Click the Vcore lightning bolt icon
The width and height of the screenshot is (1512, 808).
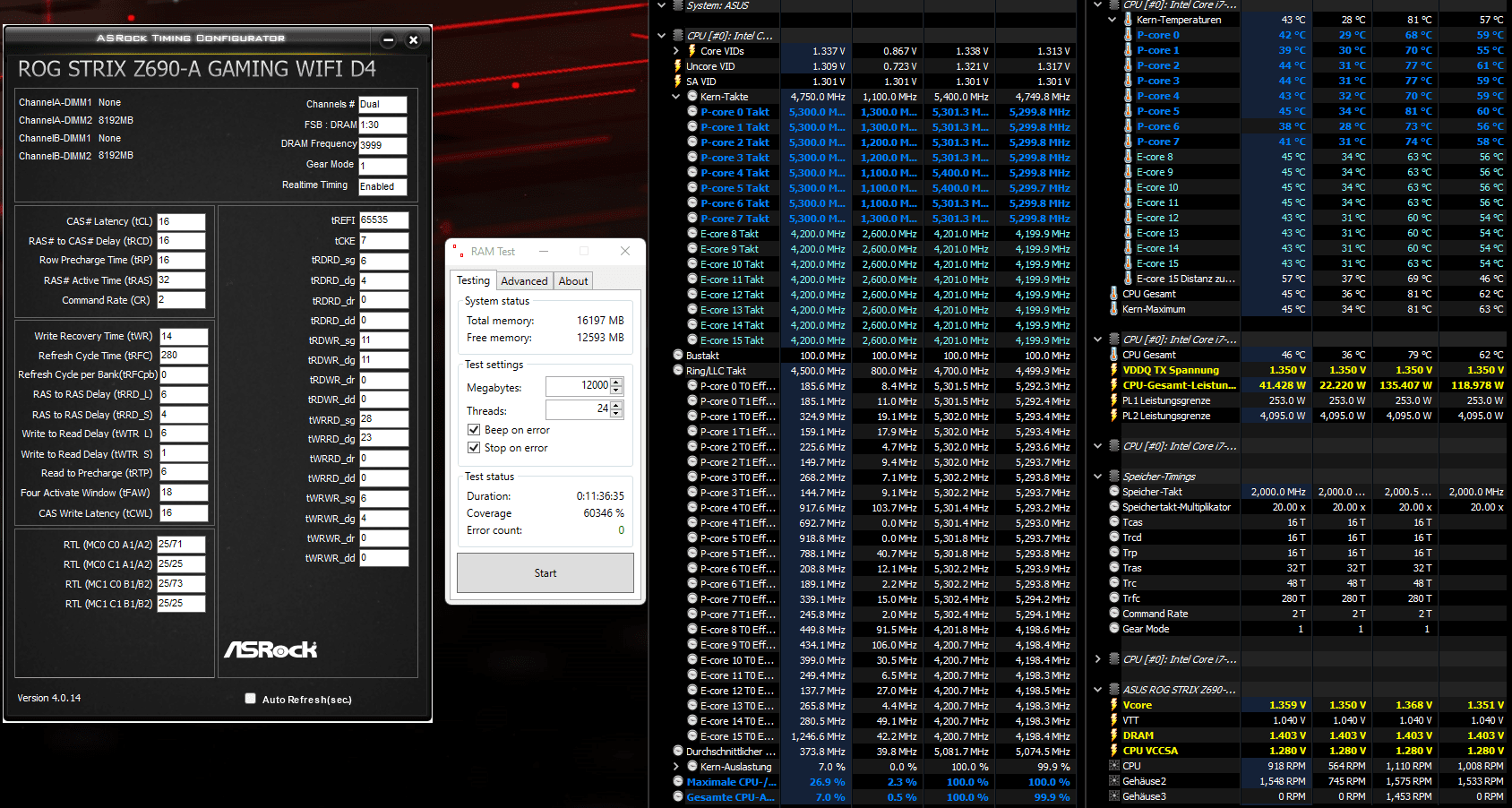pos(1113,705)
